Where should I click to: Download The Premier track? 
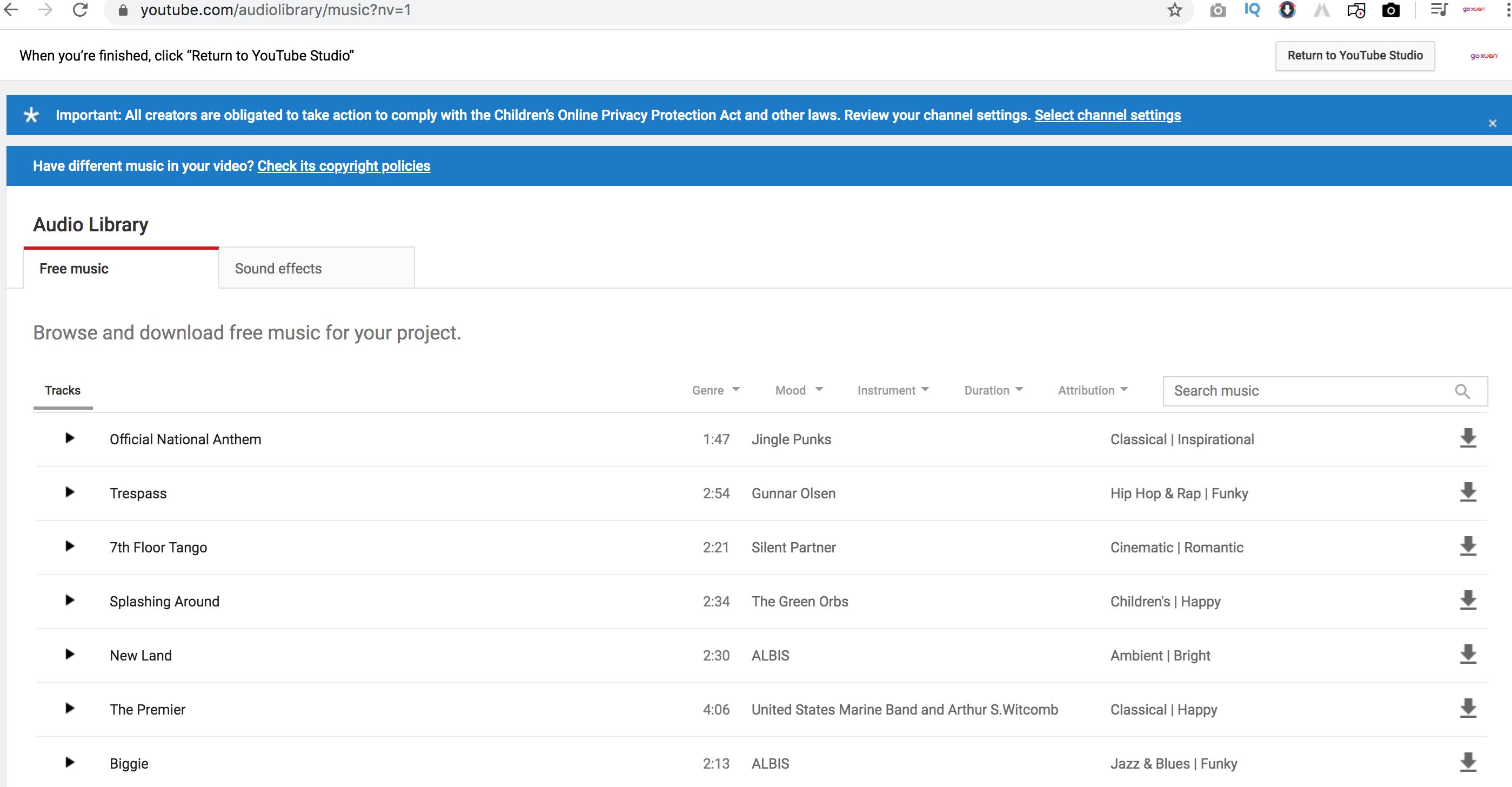pos(1467,708)
